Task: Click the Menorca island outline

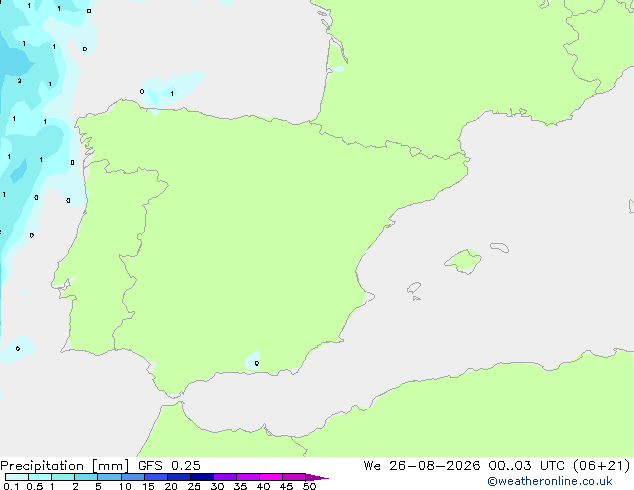Action: click(x=500, y=247)
